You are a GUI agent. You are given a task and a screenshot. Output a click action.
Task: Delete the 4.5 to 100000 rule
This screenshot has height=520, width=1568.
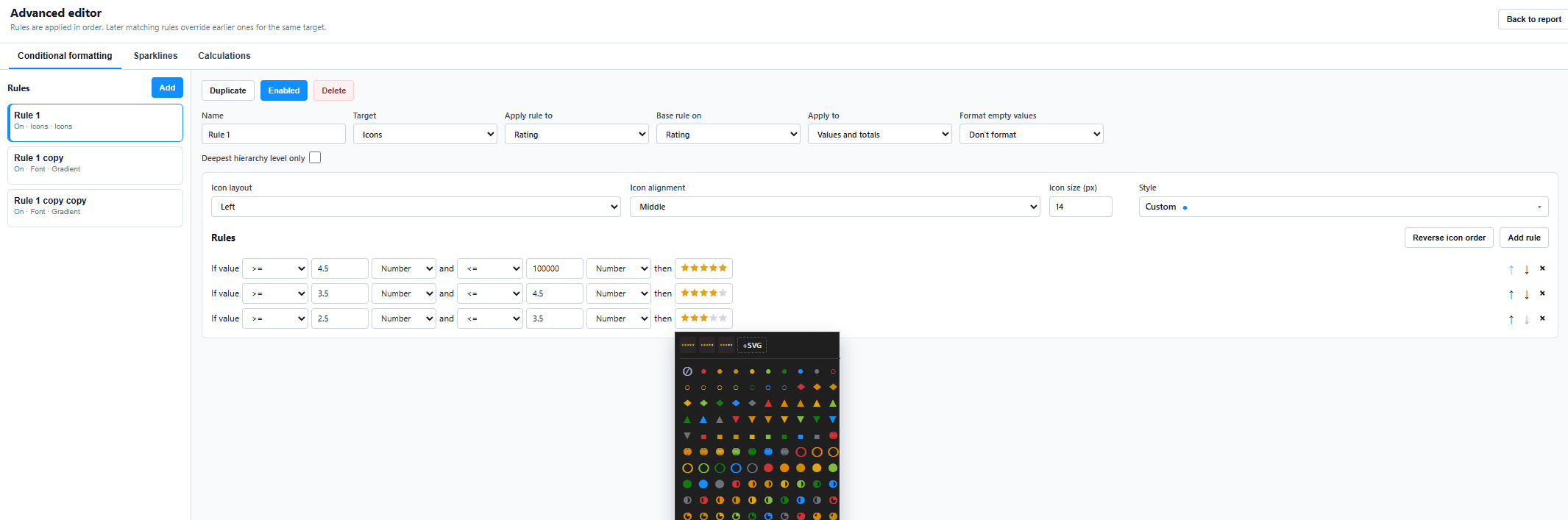[x=1542, y=268]
